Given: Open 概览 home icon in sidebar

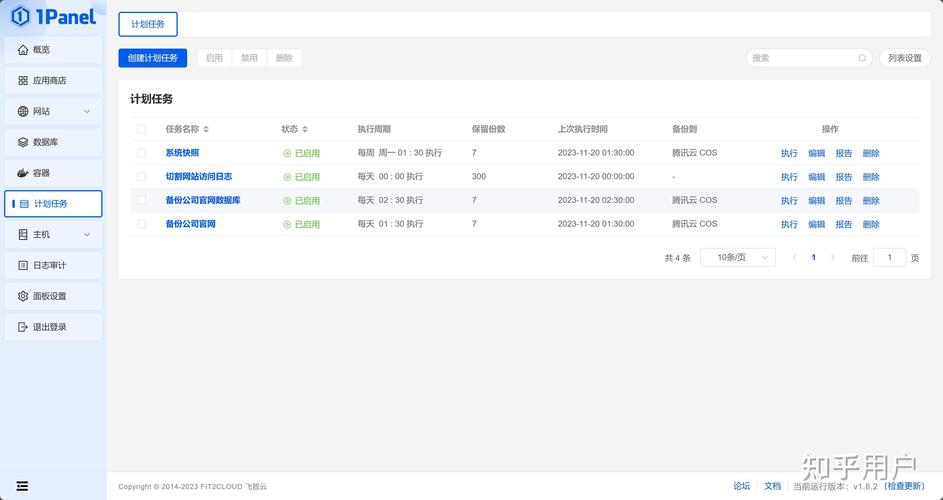Looking at the screenshot, I should [23, 50].
